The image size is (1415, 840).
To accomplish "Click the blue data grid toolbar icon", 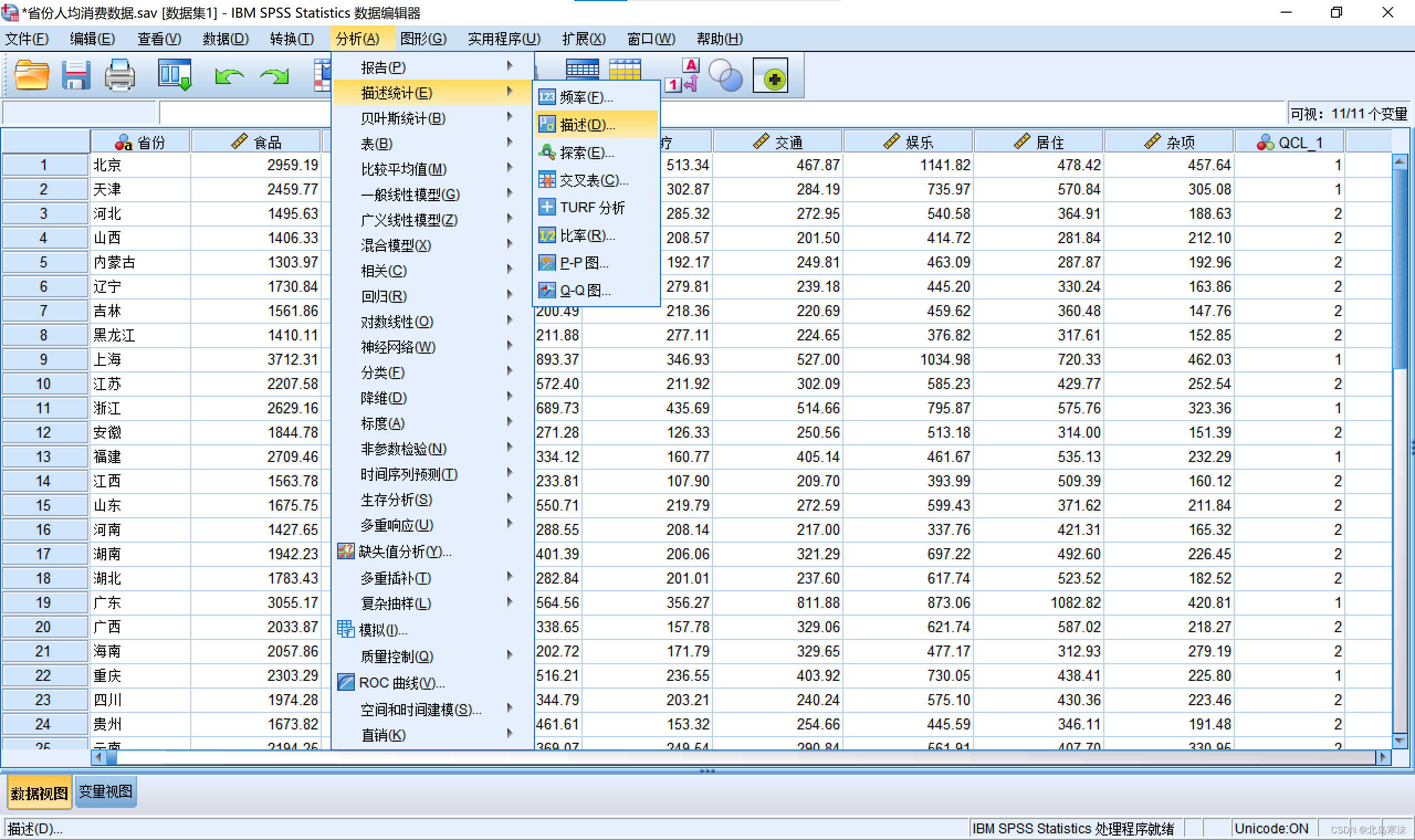I will [x=582, y=69].
